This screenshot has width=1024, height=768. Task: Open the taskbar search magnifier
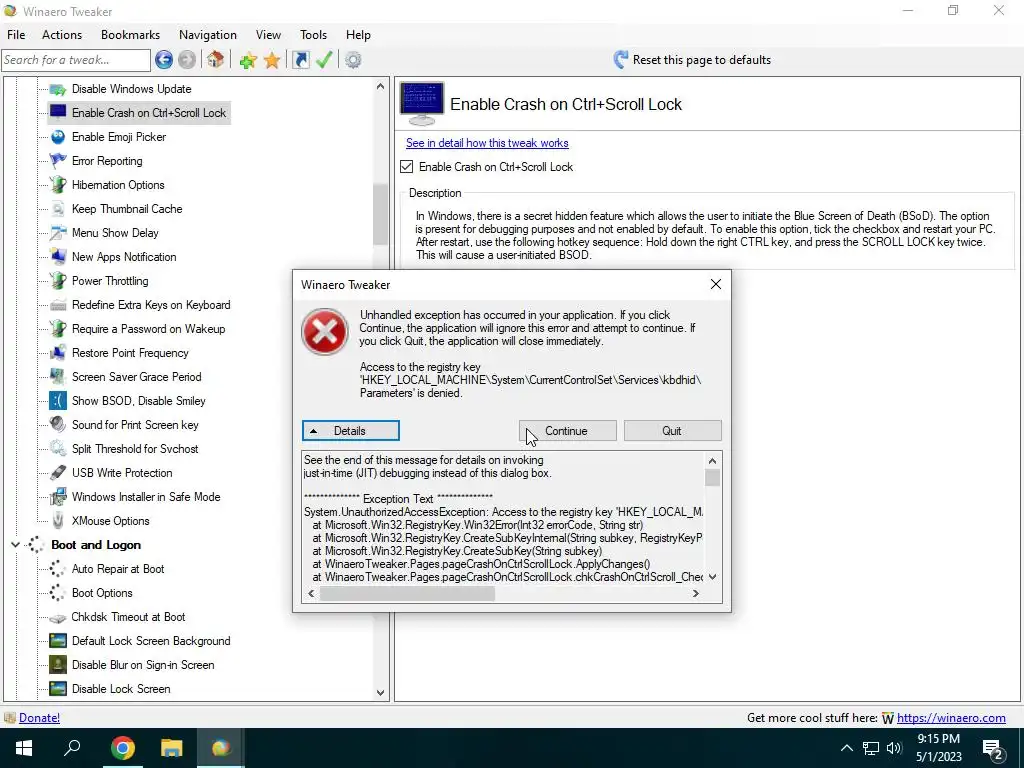[x=72, y=747]
